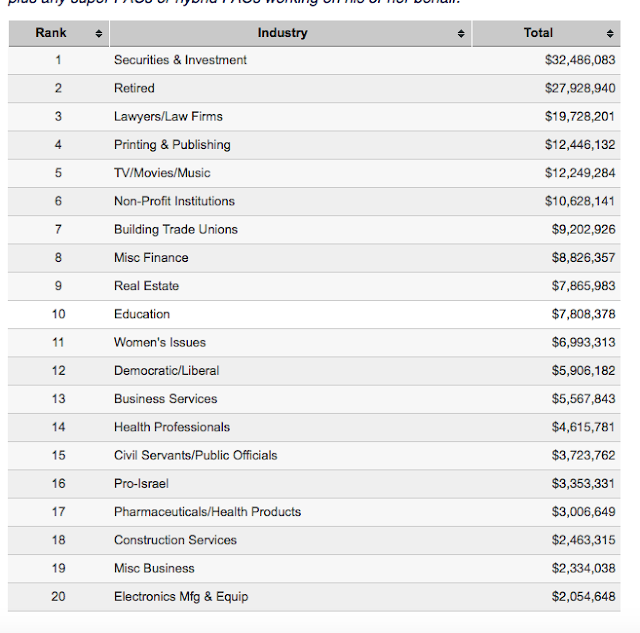The width and height of the screenshot is (640, 633).
Task: Select the Building Trade Unions entry
Action: coord(176,229)
